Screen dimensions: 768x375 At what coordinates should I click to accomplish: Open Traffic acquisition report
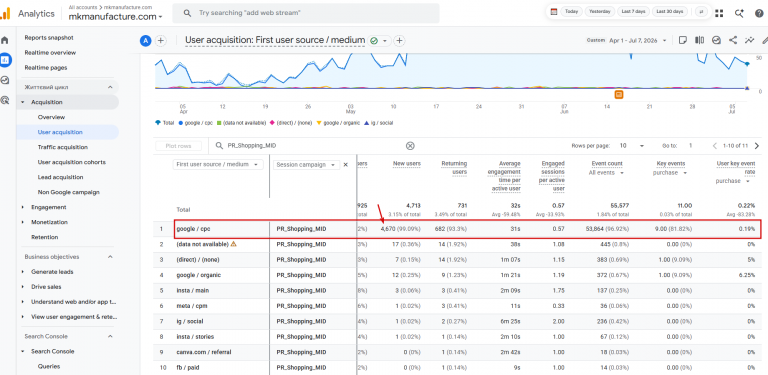(x=63, y=147)
